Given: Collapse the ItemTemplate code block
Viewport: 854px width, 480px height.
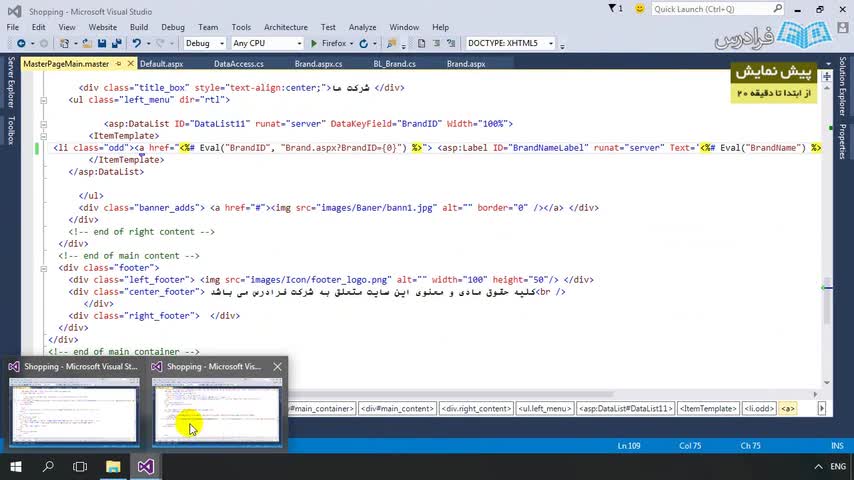Looking at the screenshot, I should tap(44, 136).
